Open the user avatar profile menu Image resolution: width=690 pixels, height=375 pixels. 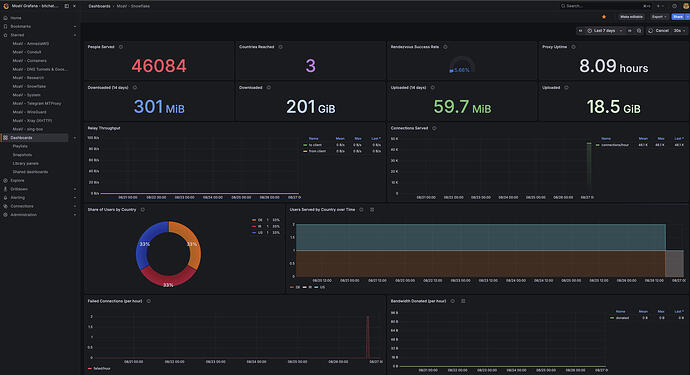click(x=686, y=6)
